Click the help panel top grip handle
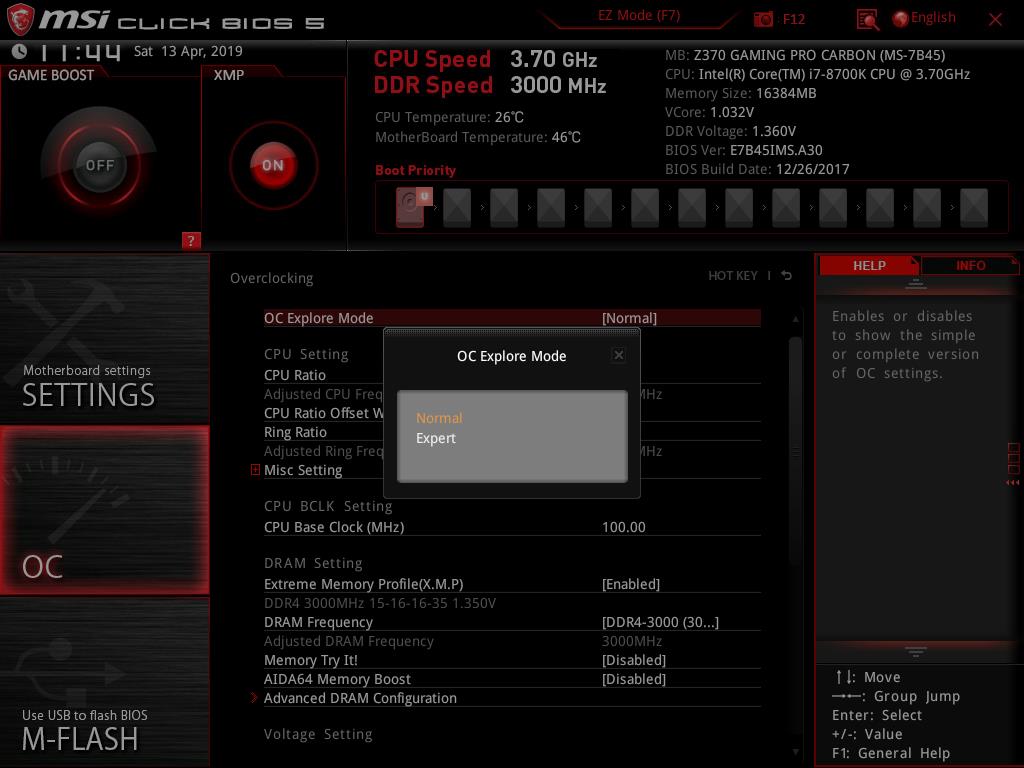Image resolution: width=1024 pixels, height=768 pixels. 916,284
